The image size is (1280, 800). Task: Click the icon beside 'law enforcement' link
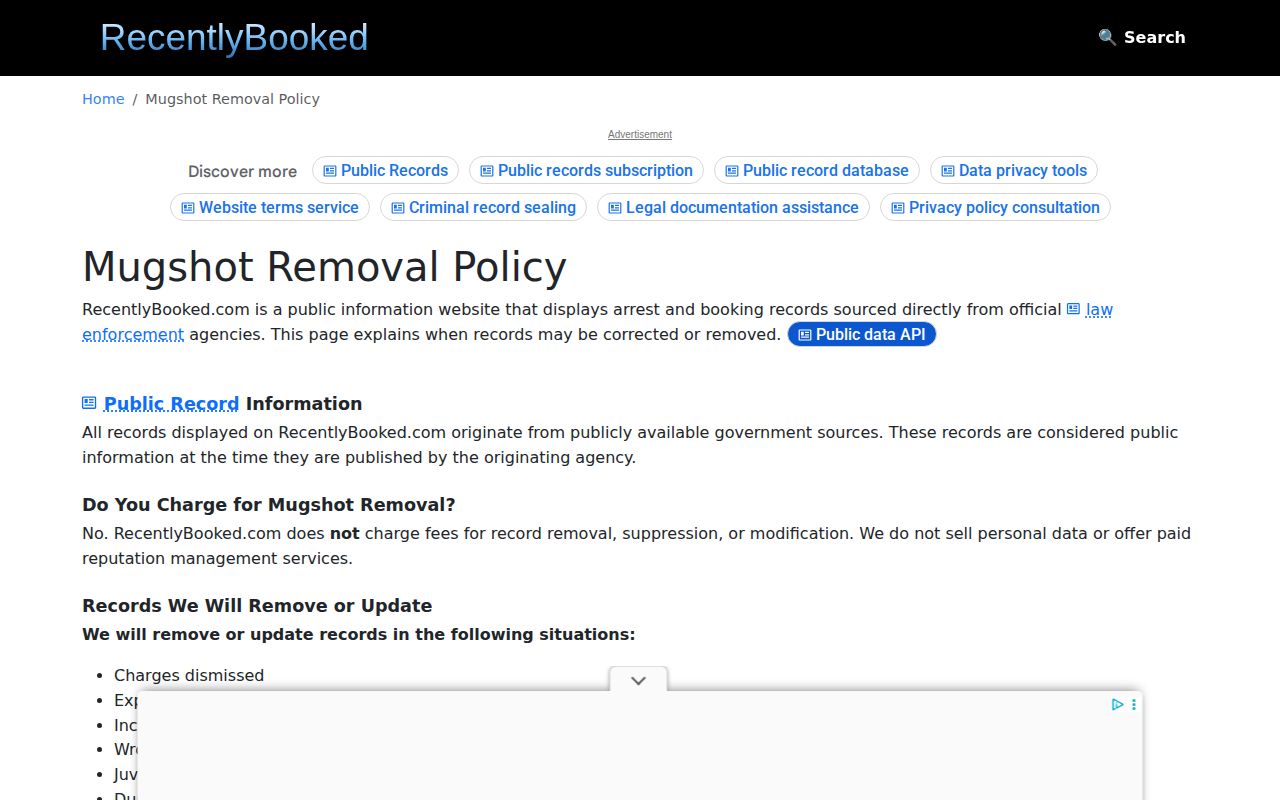[x=1073, y=309]
